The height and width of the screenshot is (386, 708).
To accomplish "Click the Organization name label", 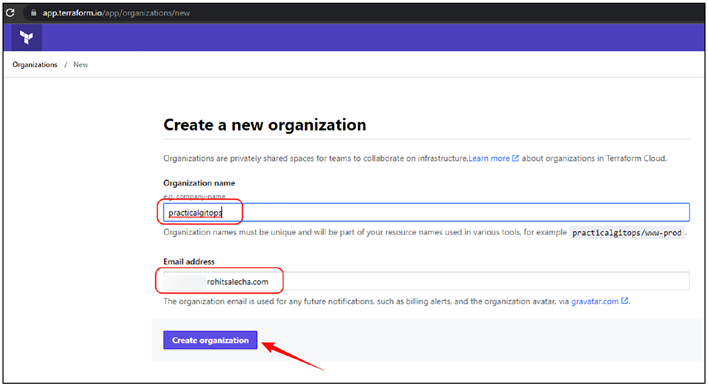I will tap(199, 183).
